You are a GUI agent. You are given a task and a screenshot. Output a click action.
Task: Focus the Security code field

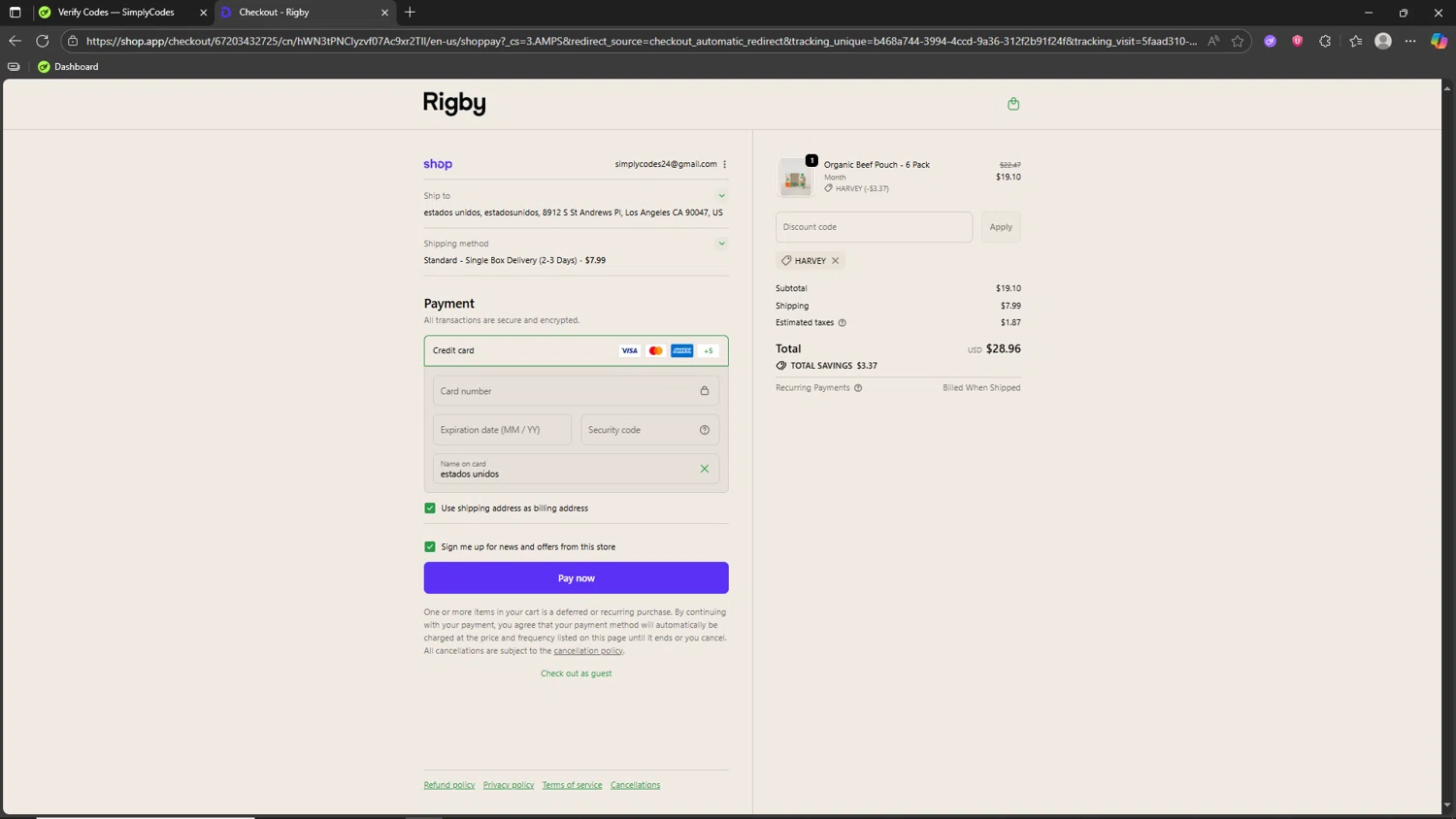(649, 430)
